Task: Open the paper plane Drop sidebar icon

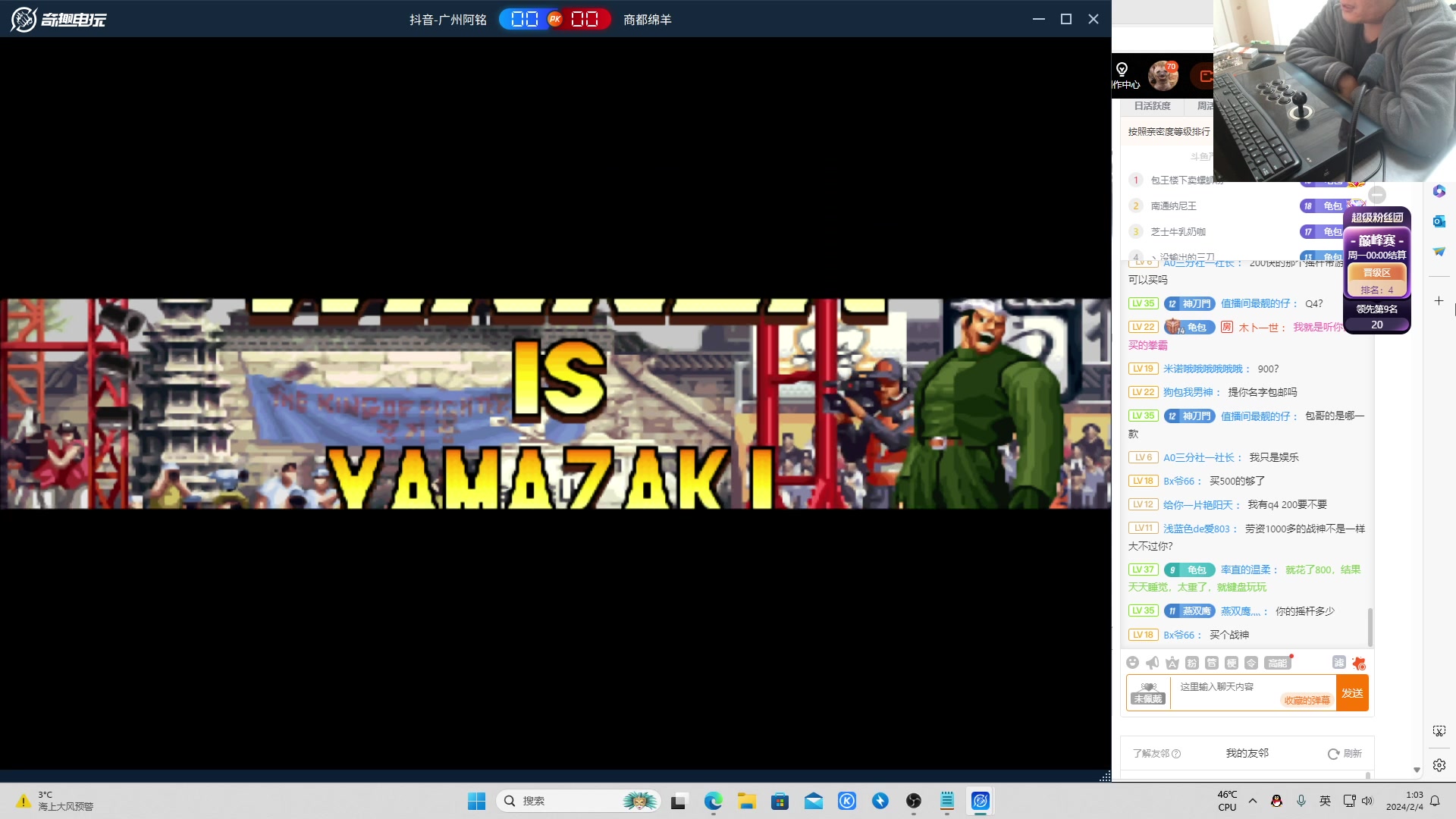Action: click(x=1439, y=251)
